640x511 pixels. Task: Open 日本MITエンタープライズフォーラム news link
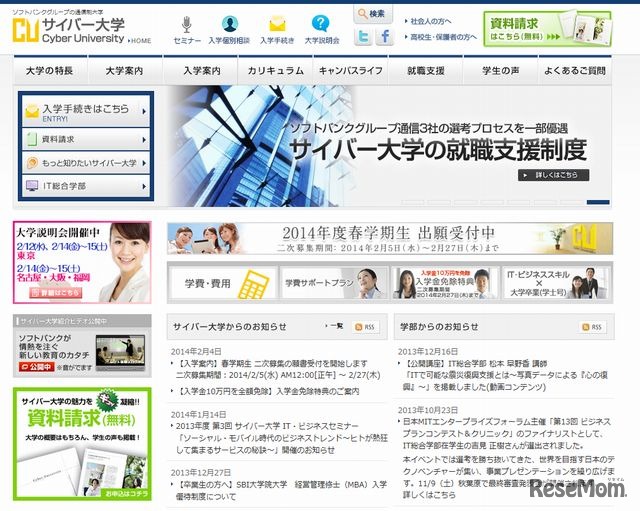coord(507,433)
